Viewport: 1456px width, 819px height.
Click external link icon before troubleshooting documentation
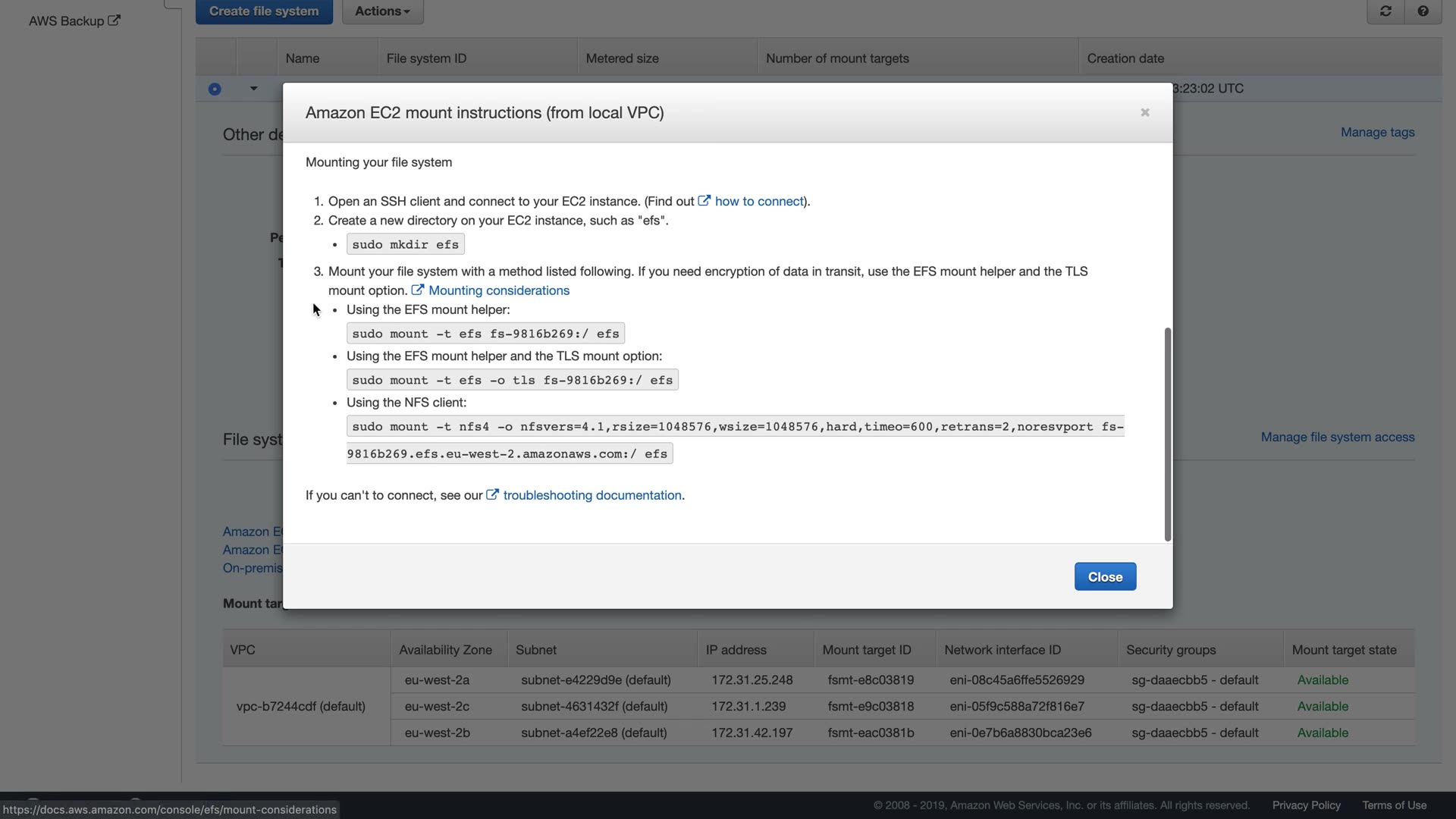[492, 494]
